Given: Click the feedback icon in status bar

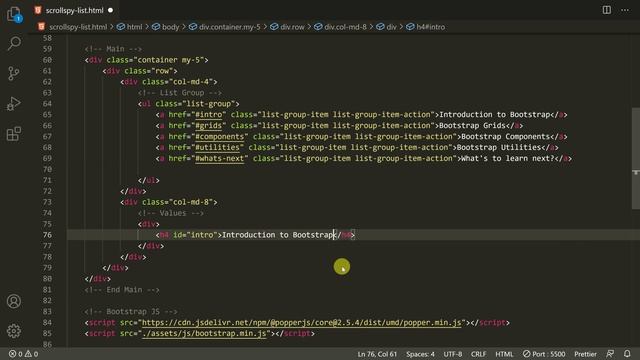Looking at the screenshot, I should click(610, 354).
